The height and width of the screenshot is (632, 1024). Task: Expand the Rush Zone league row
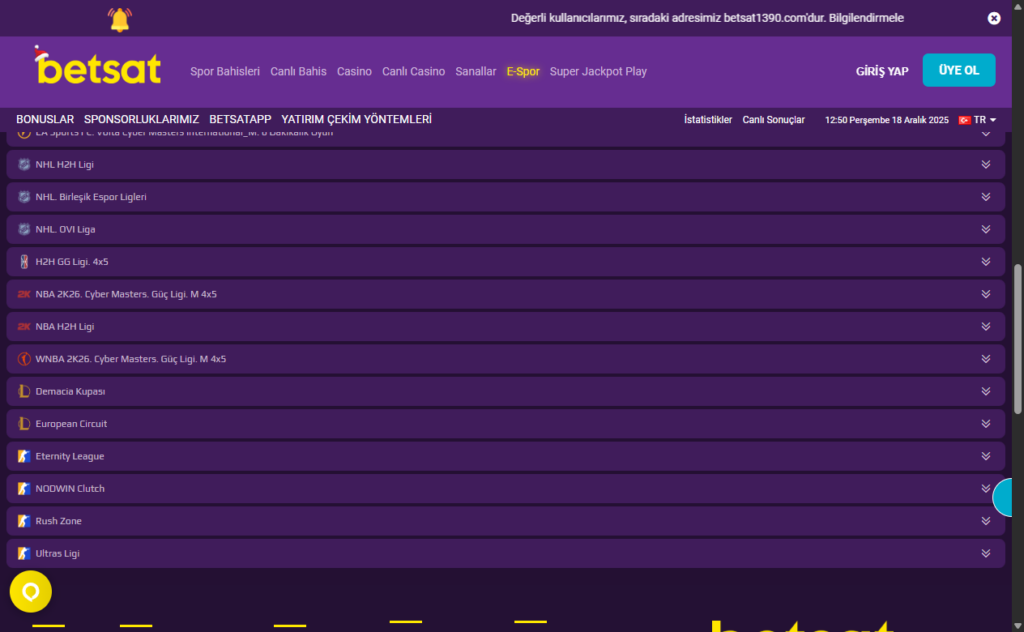985,521
